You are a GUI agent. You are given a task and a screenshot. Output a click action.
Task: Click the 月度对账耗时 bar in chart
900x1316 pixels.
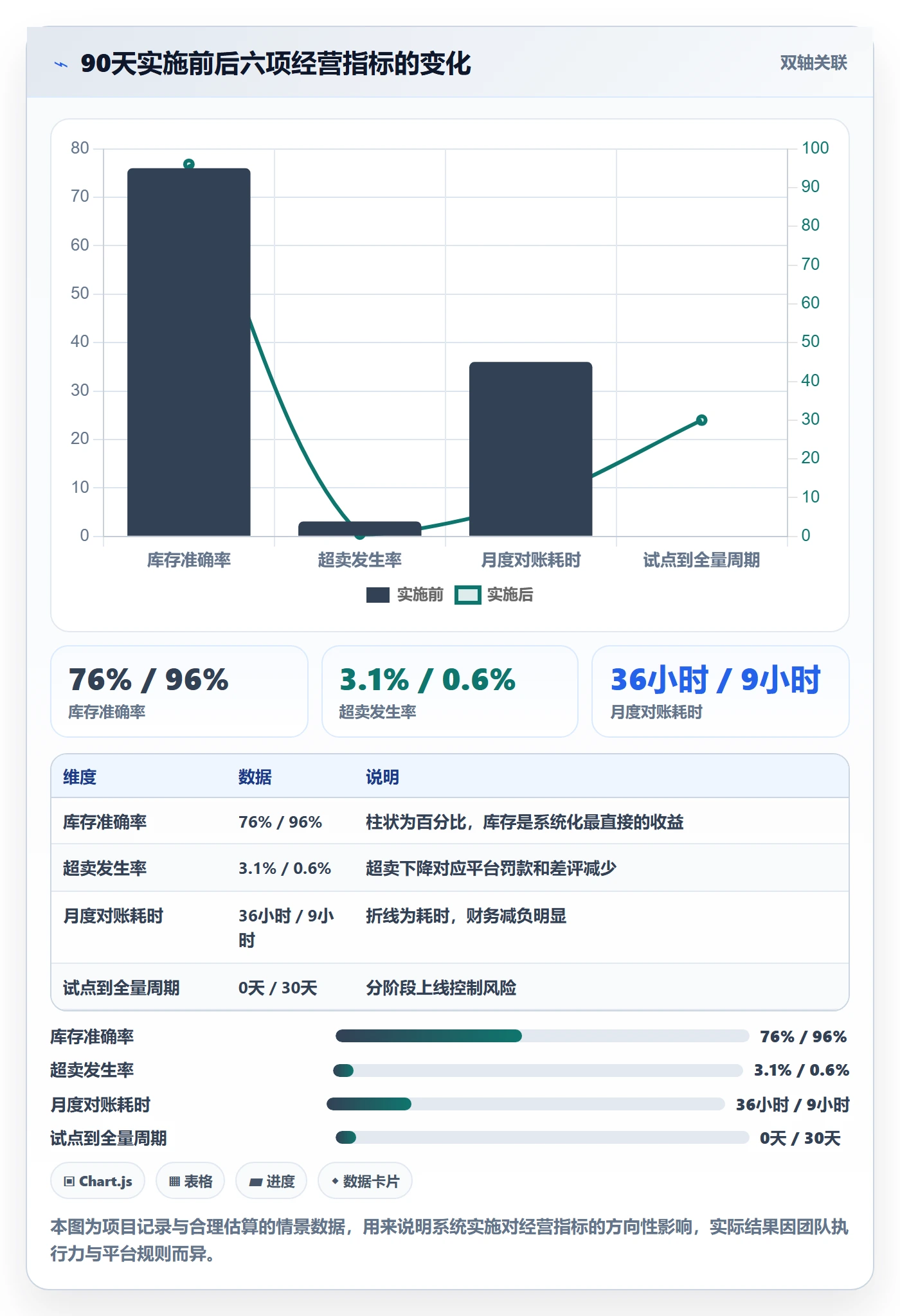(x=531, y=449)
